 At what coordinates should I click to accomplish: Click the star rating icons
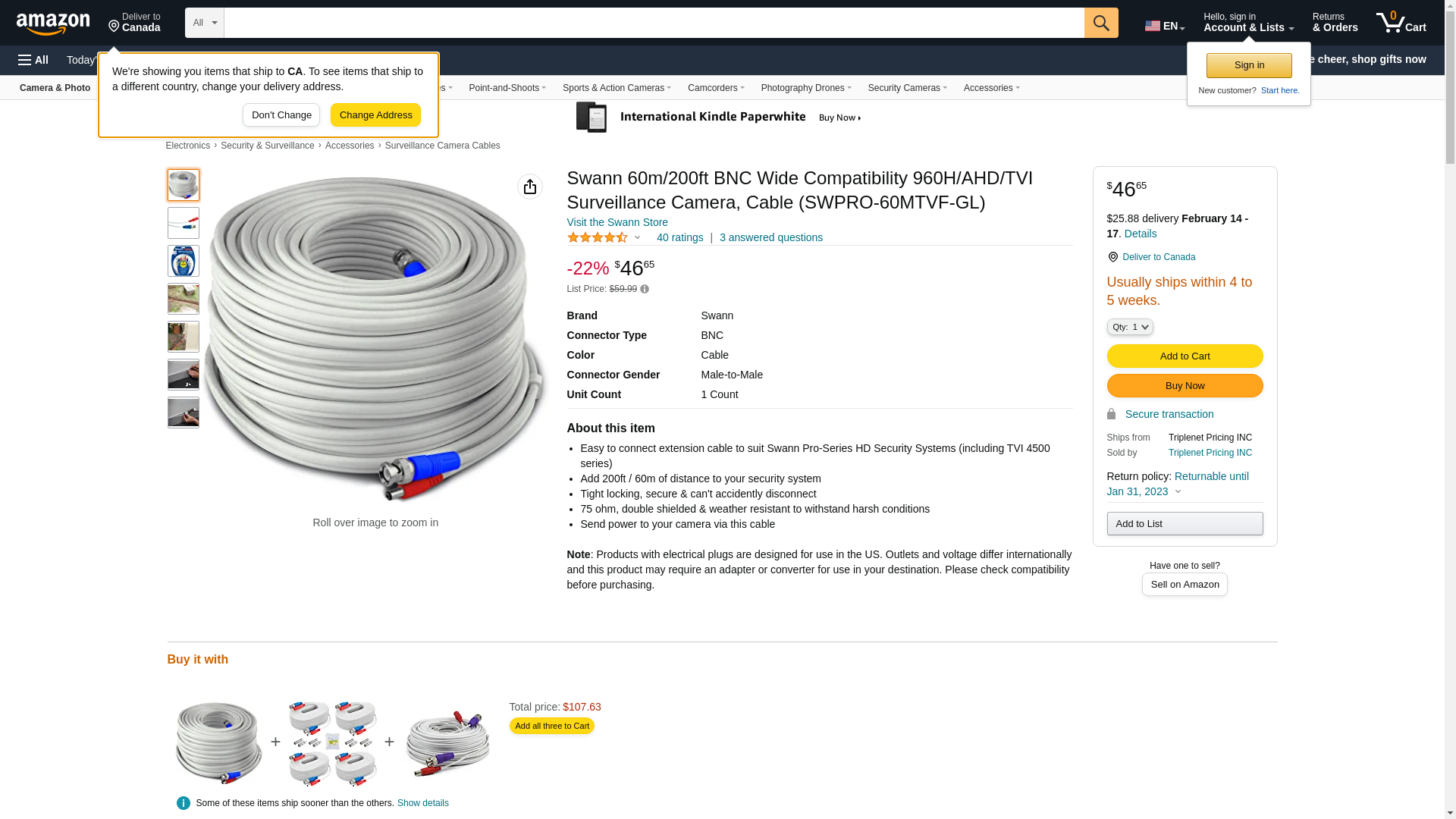[598, 237]
